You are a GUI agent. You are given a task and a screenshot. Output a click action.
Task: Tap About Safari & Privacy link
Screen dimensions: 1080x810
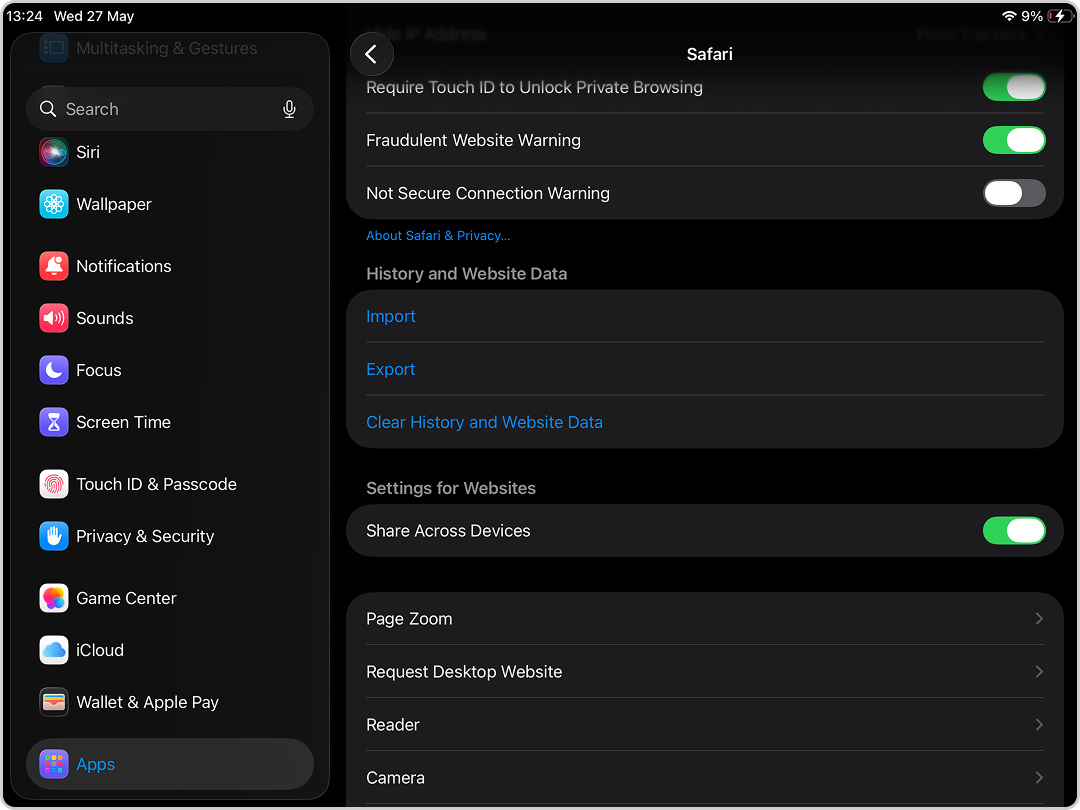438,236
